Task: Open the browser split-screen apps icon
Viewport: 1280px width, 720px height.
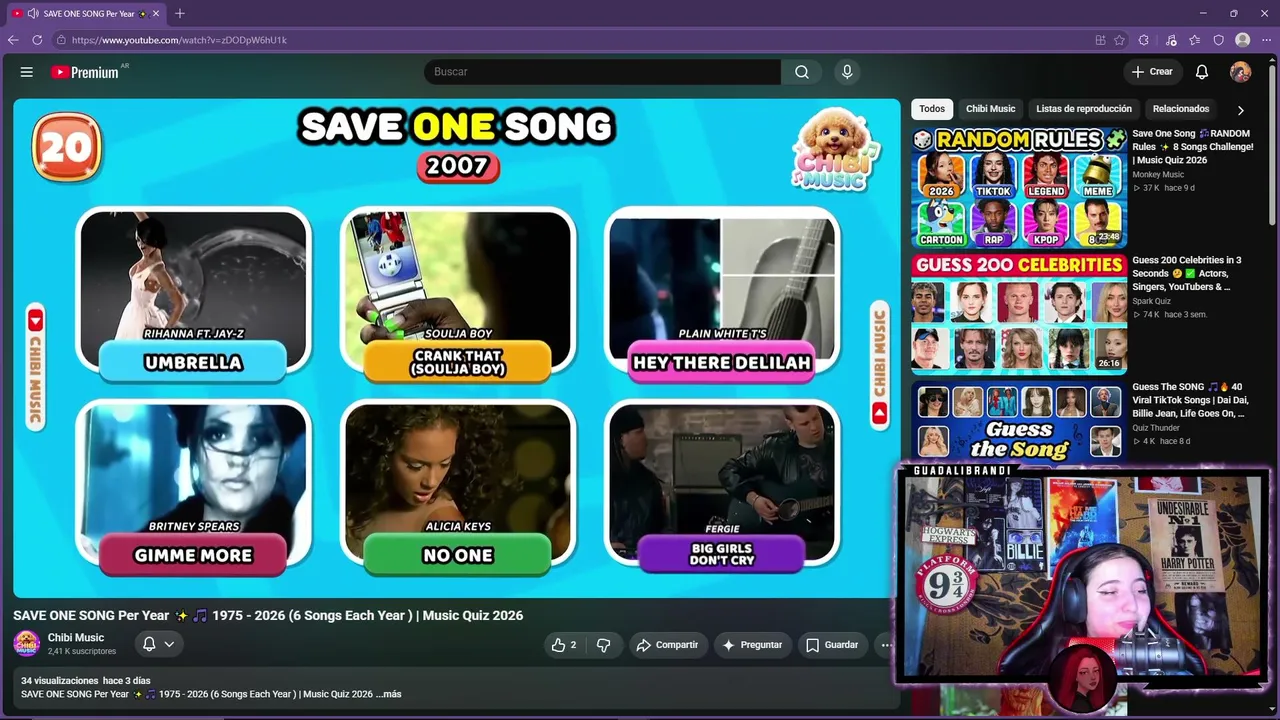Action: 1100,40
